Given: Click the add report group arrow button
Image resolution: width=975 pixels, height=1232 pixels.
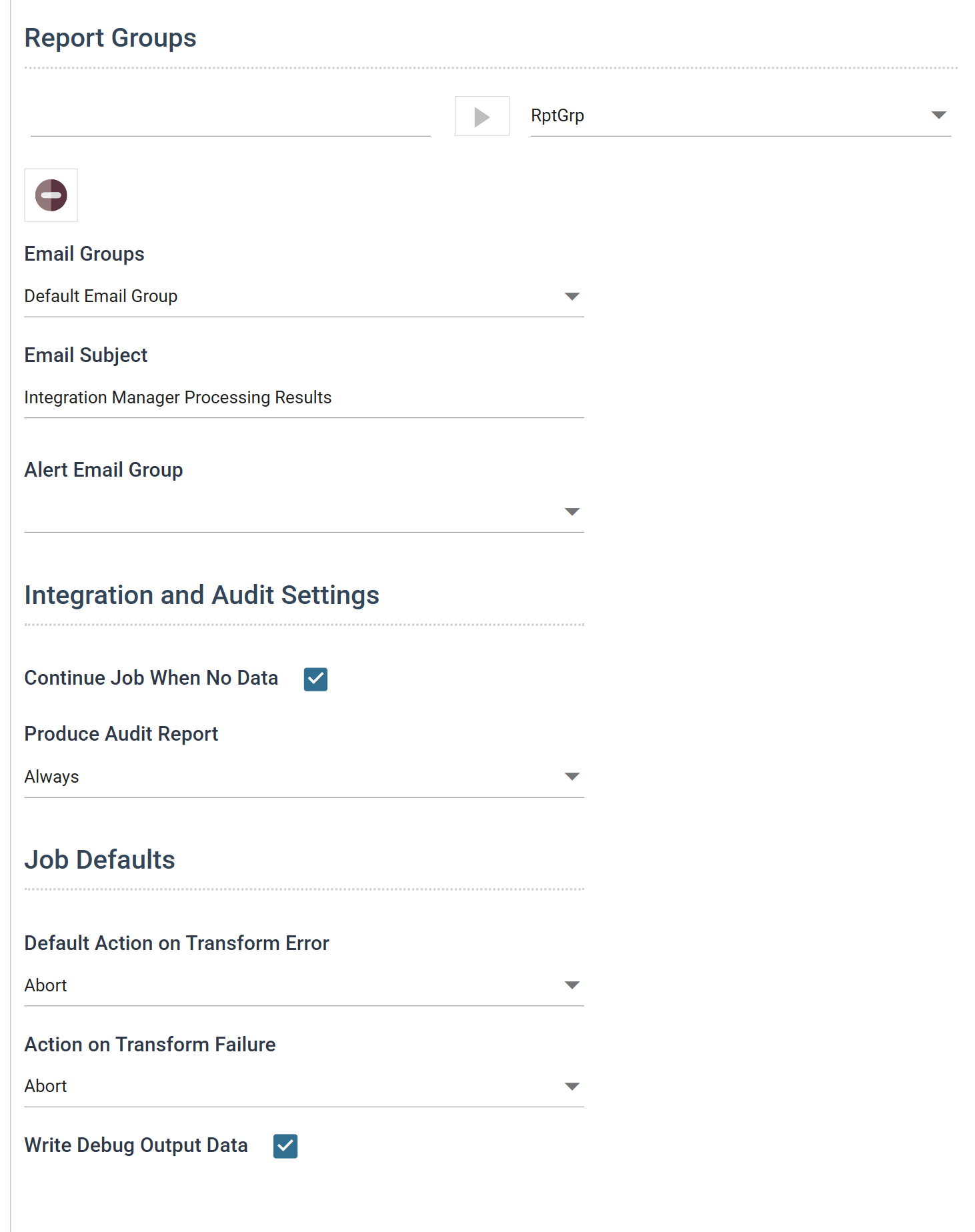Looking at the screenshot, I should (x=481, y=116).
